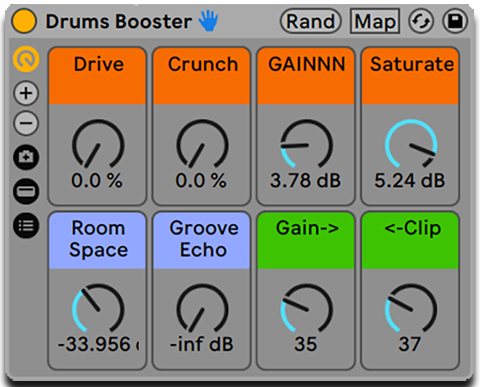Click the -inf dB value
This screenshot has height=387, width=480.
(202, 344)
